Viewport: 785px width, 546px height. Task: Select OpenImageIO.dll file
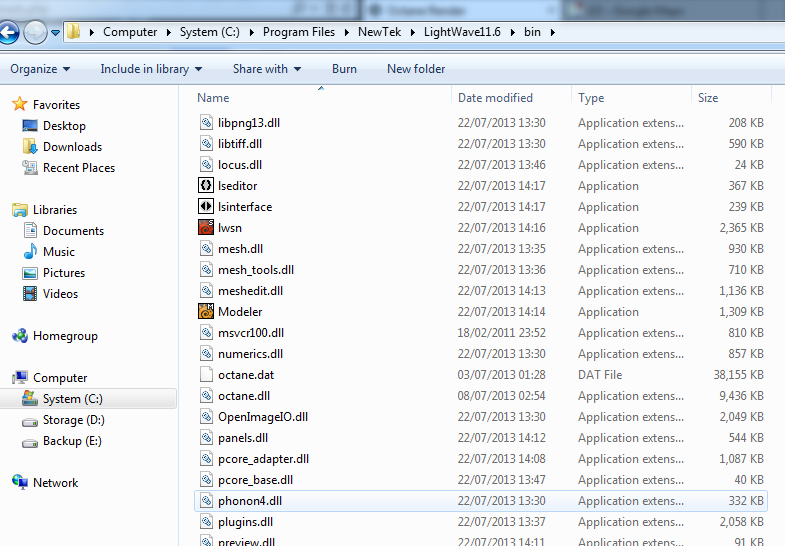(x=263, y=417)
